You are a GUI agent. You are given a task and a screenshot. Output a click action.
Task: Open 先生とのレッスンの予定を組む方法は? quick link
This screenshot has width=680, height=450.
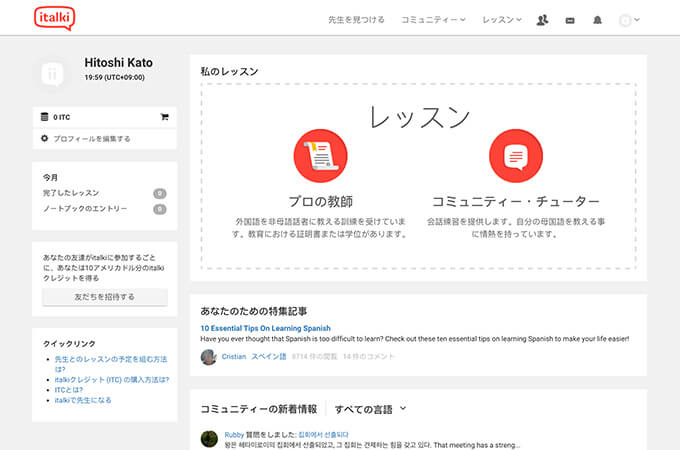(x=111, y=364)
